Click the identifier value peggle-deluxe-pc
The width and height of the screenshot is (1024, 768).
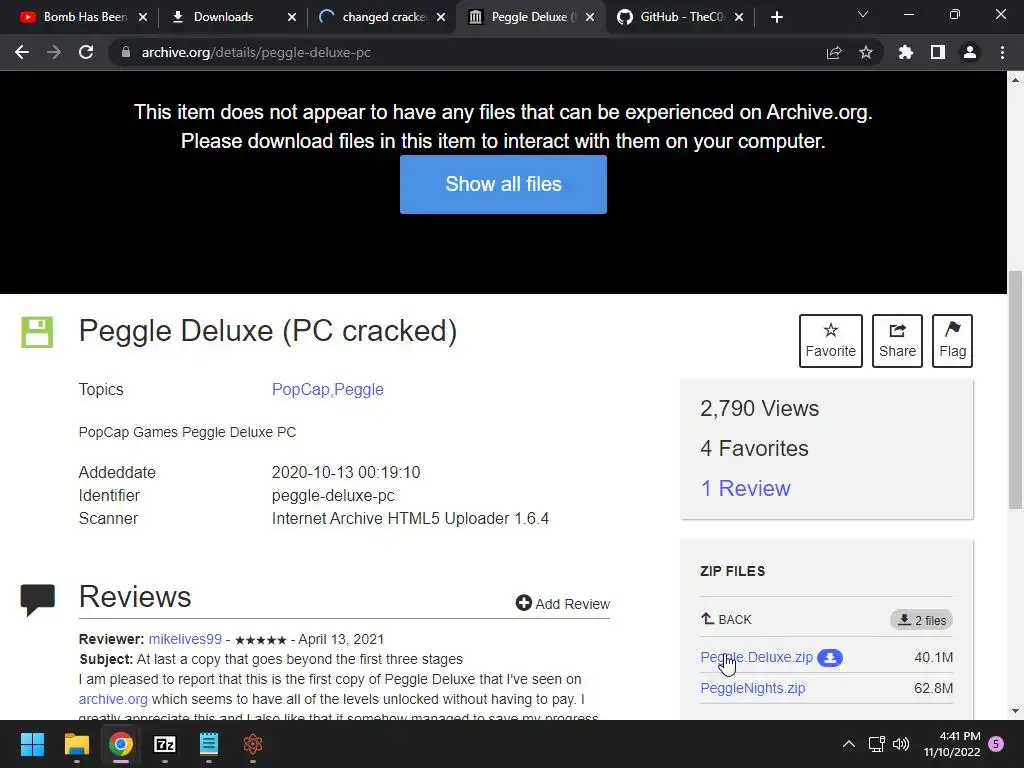333,496
